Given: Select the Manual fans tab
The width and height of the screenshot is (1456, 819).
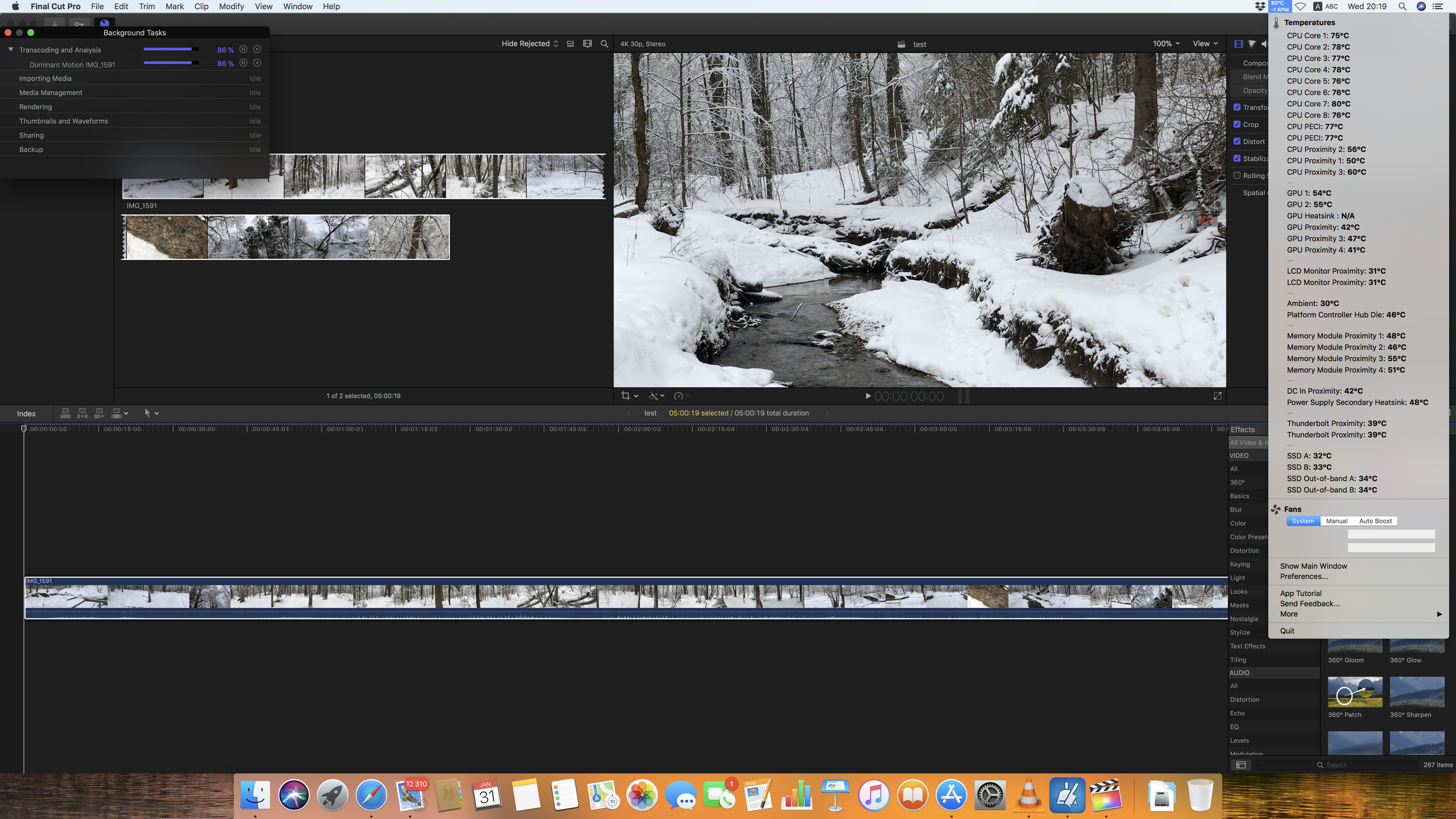Looking at the screenshot, I should click(x=1337, y=521).
